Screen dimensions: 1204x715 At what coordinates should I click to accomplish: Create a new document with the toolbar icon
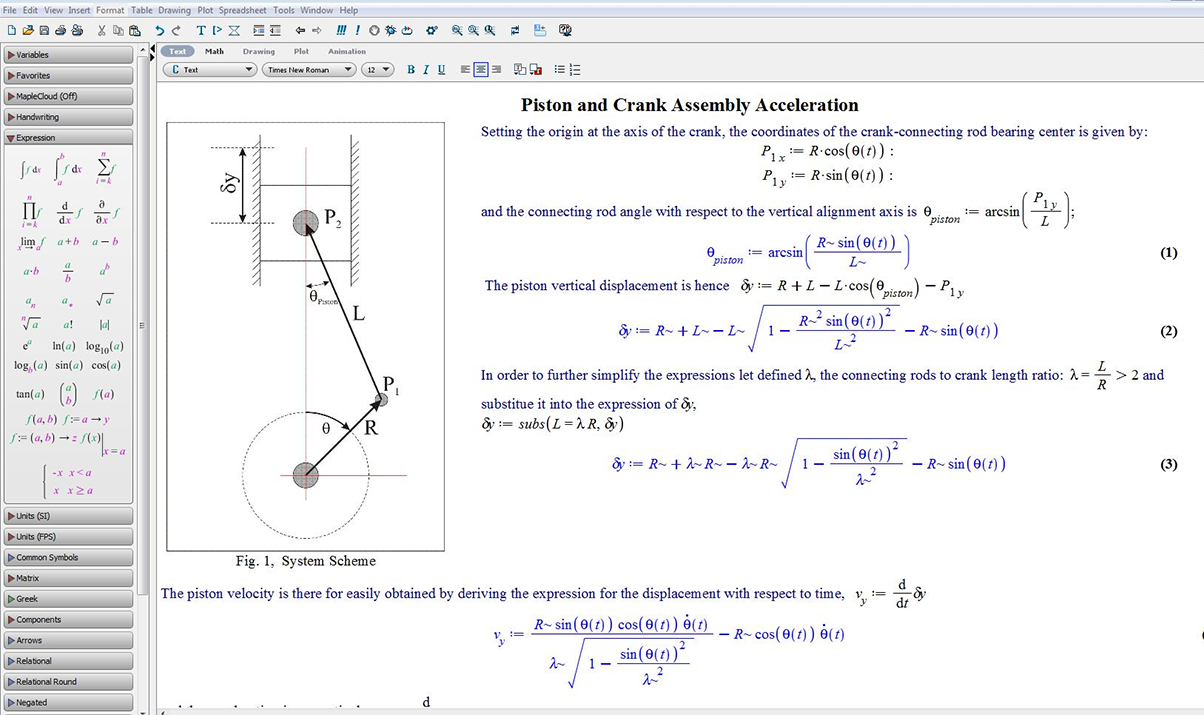click(12, 31)
